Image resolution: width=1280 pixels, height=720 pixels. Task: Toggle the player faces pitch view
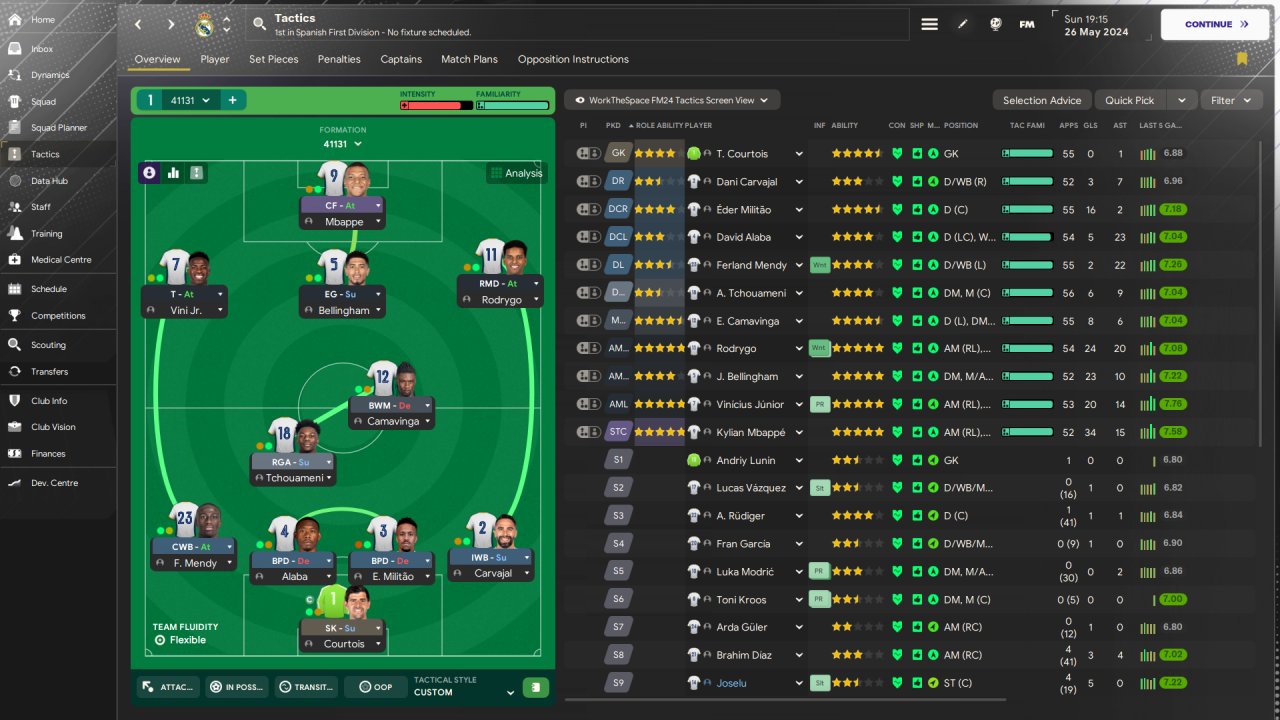click(150, 173)
